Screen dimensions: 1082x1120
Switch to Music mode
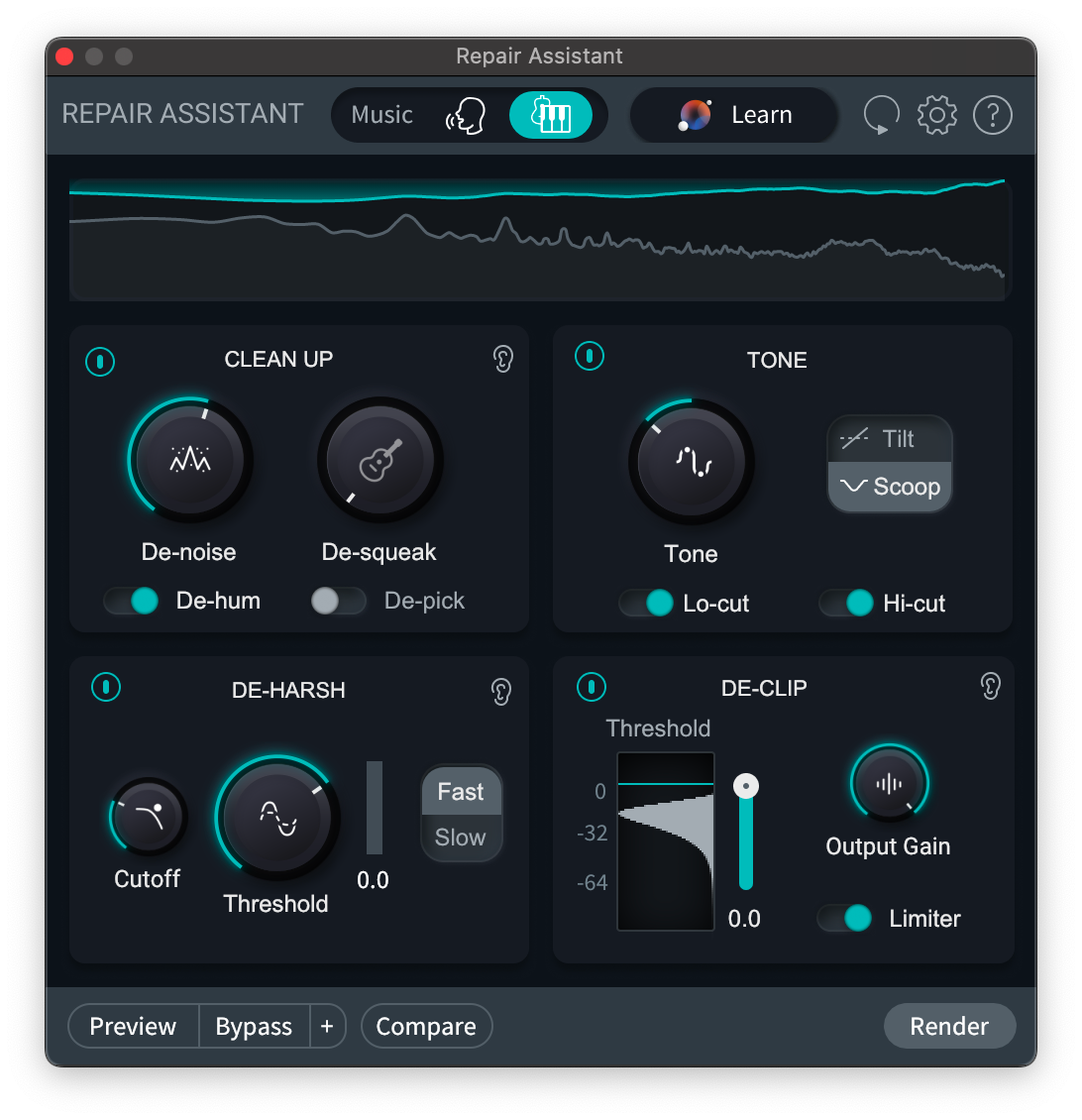(381, 114)
